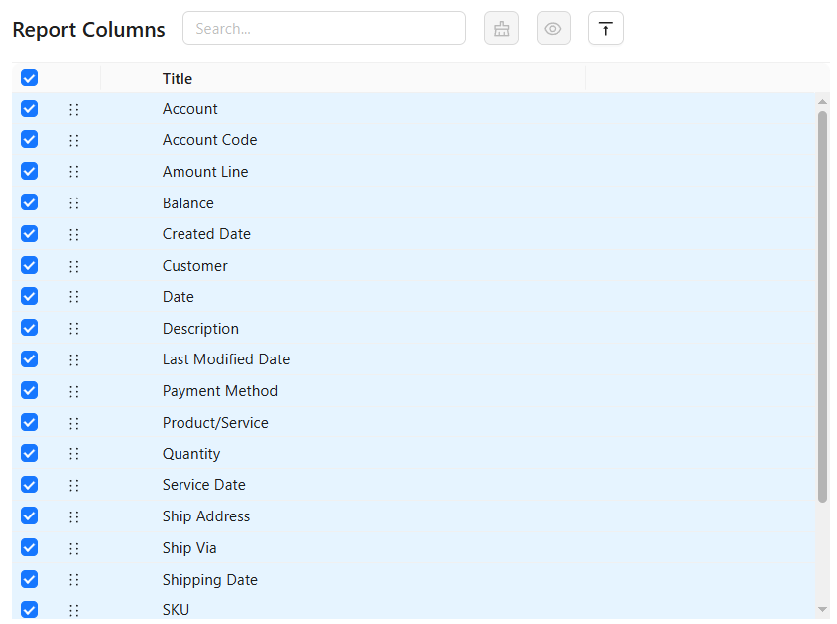The height and width of the screenshot is (624, 837).
Task: Grab the drag handle for Account row
Action: click(74, 109)
